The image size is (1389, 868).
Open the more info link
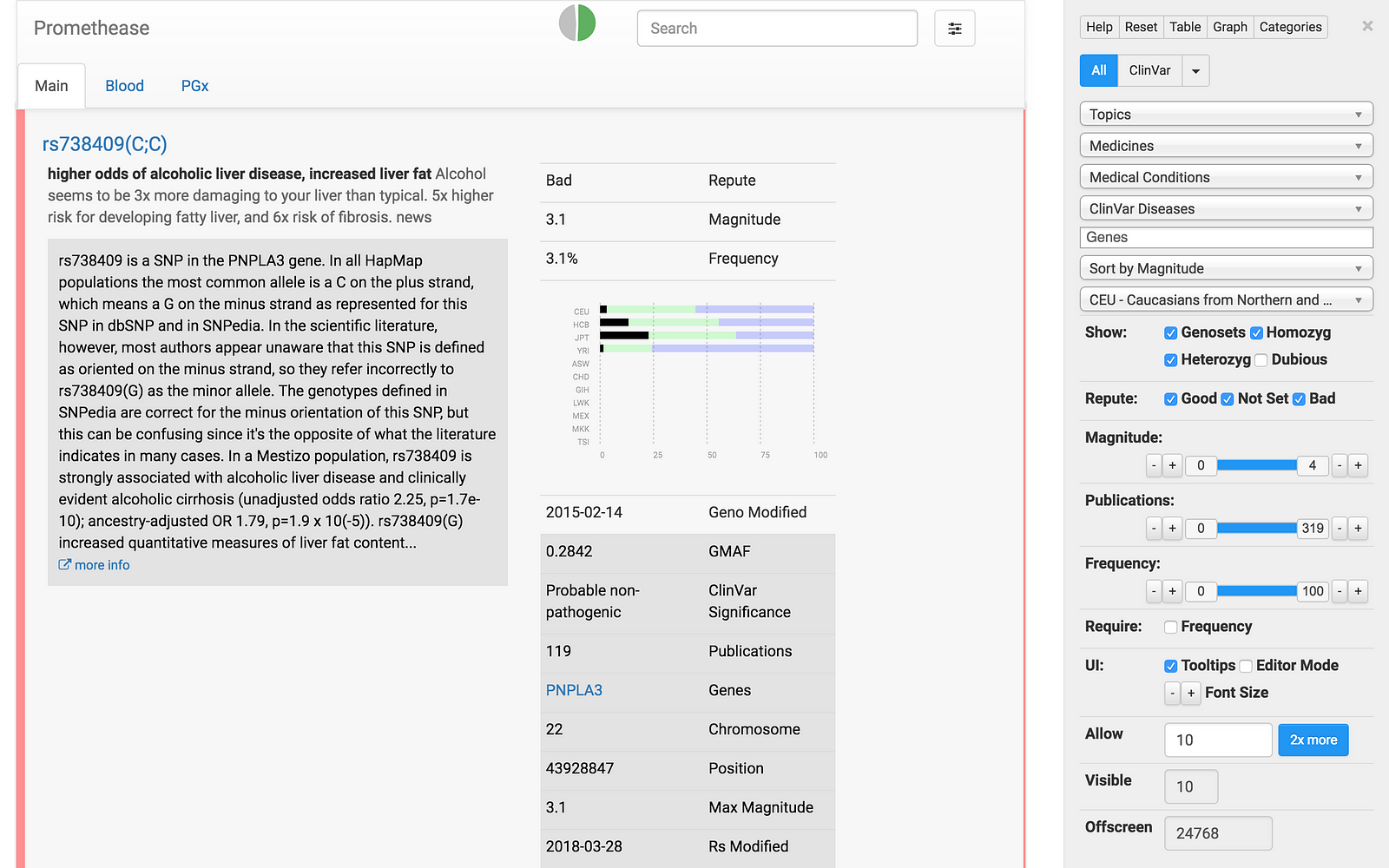[x=102, y=565]
